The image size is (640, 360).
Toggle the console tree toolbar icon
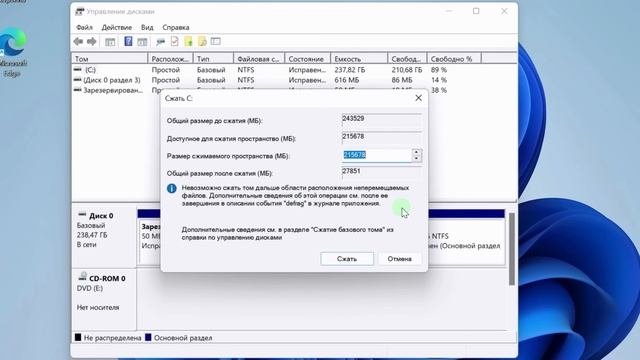[110, 42]
